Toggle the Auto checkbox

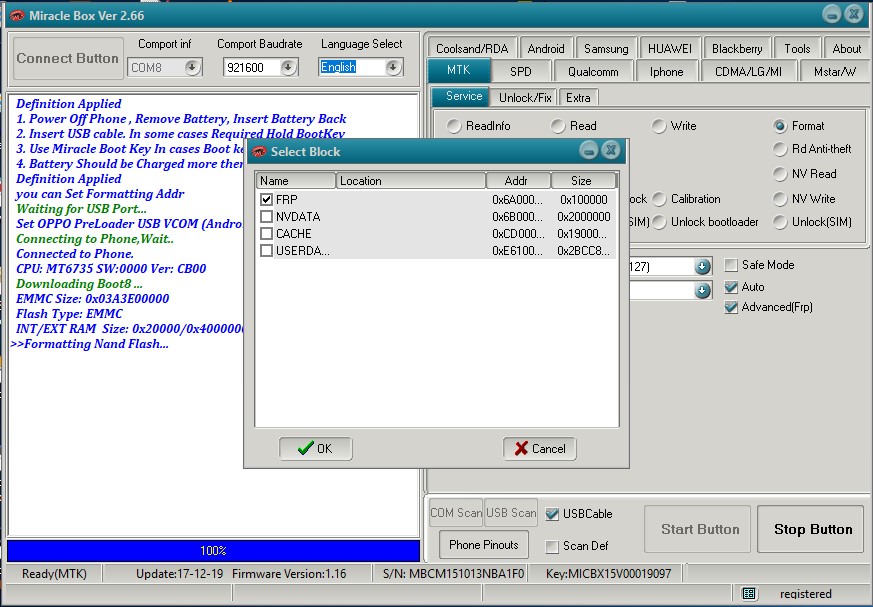pyautogui.click(x=731, y=287)
